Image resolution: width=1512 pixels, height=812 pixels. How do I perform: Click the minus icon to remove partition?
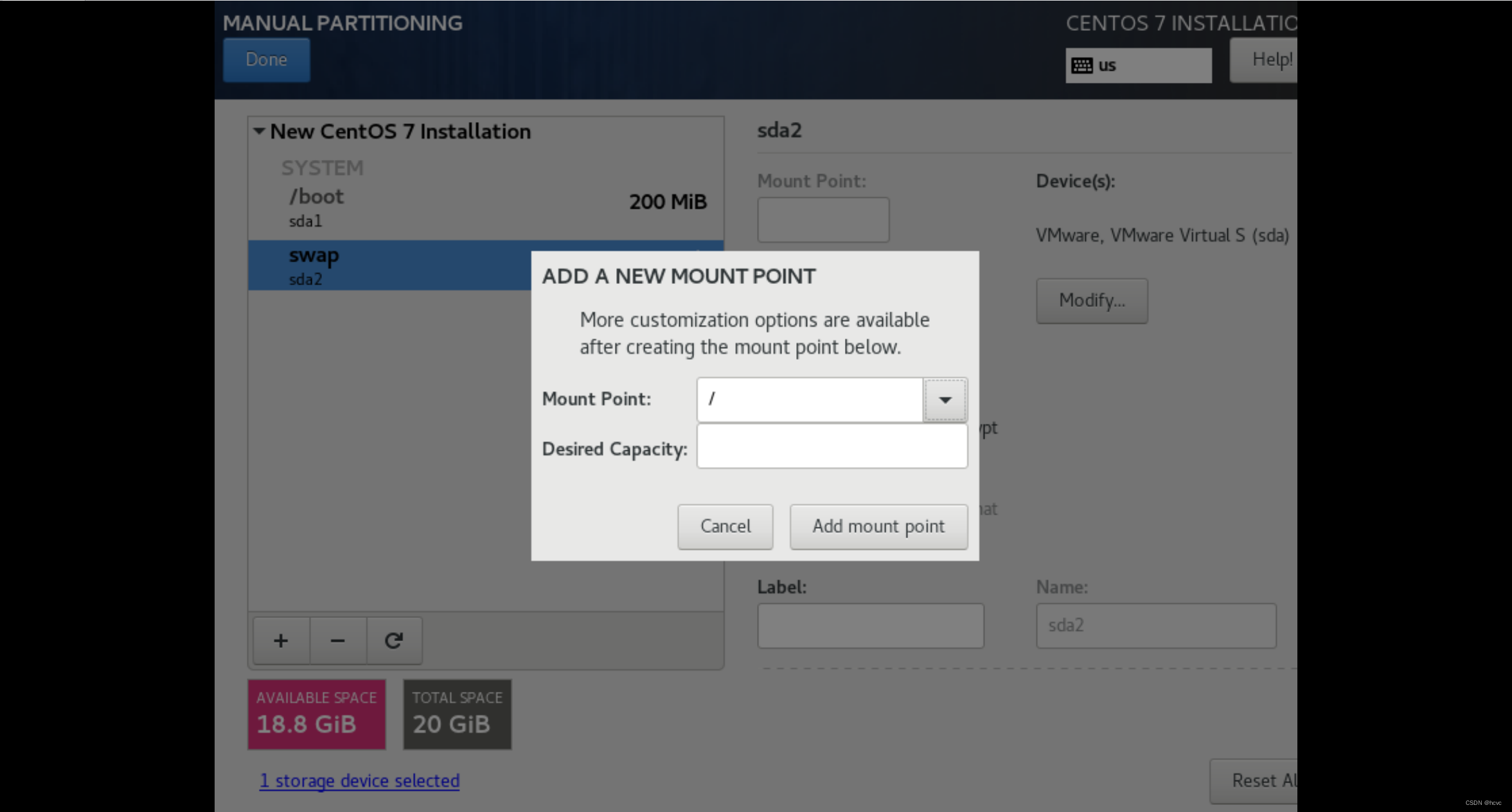click(337, 640)
